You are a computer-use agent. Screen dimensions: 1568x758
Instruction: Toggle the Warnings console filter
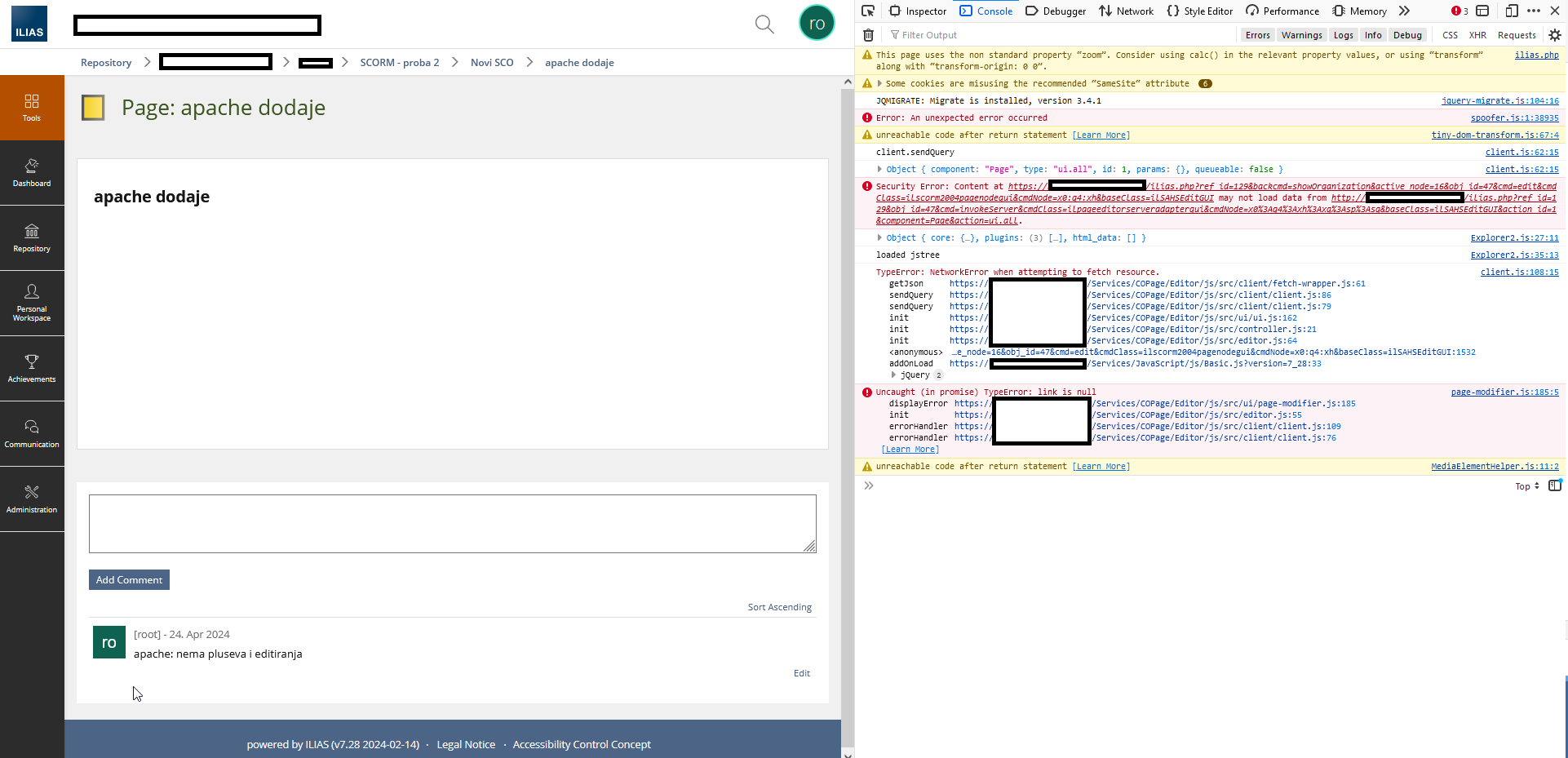pos(1301,35)
